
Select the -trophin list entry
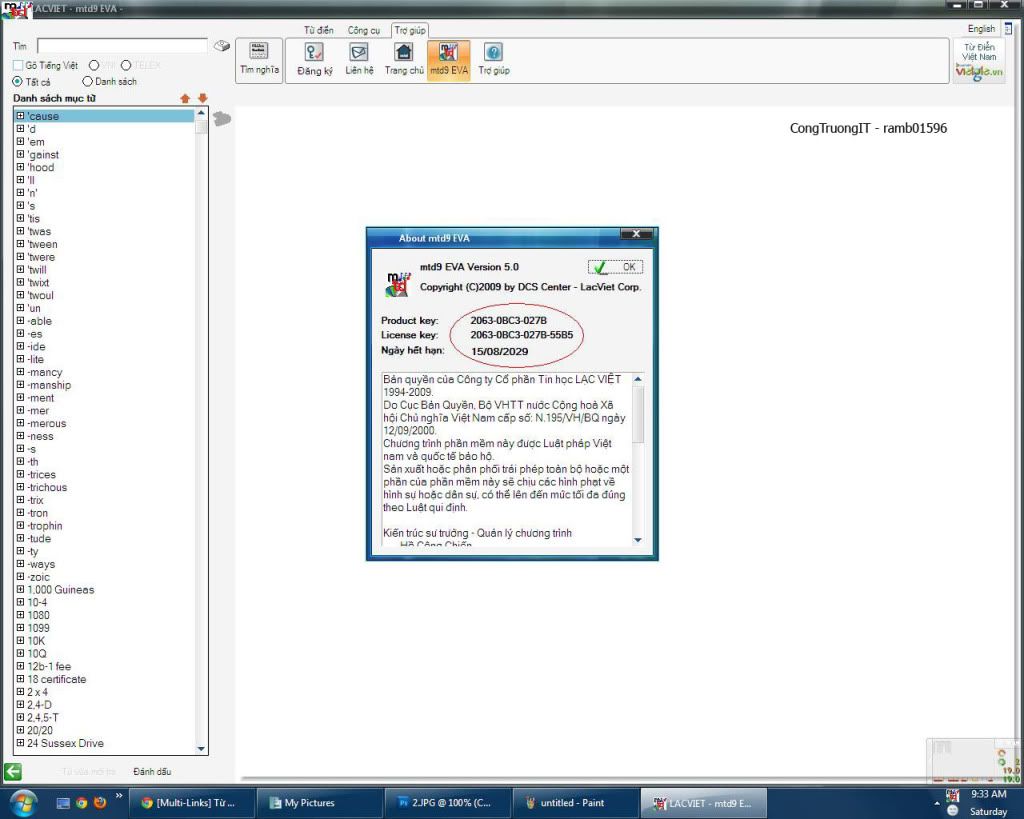point(45,526)
